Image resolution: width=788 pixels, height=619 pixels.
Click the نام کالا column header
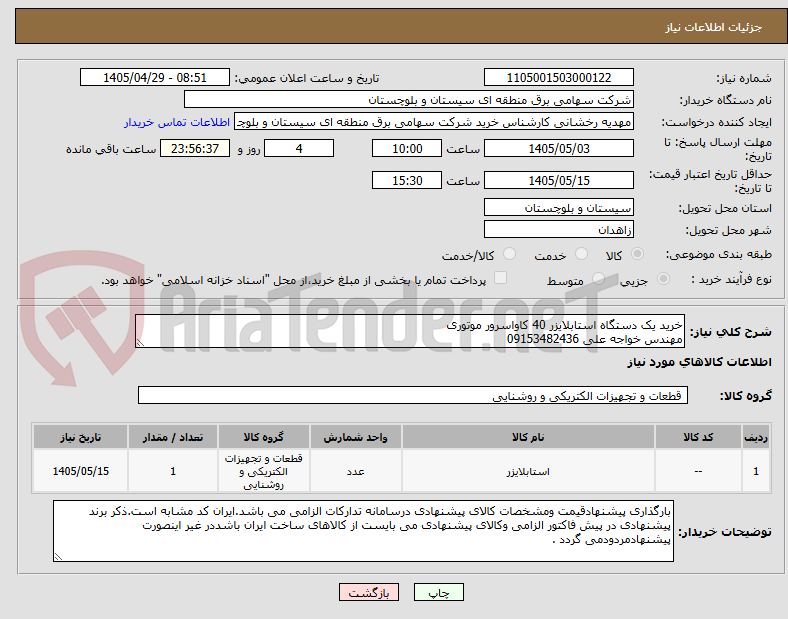coord(528,437)
